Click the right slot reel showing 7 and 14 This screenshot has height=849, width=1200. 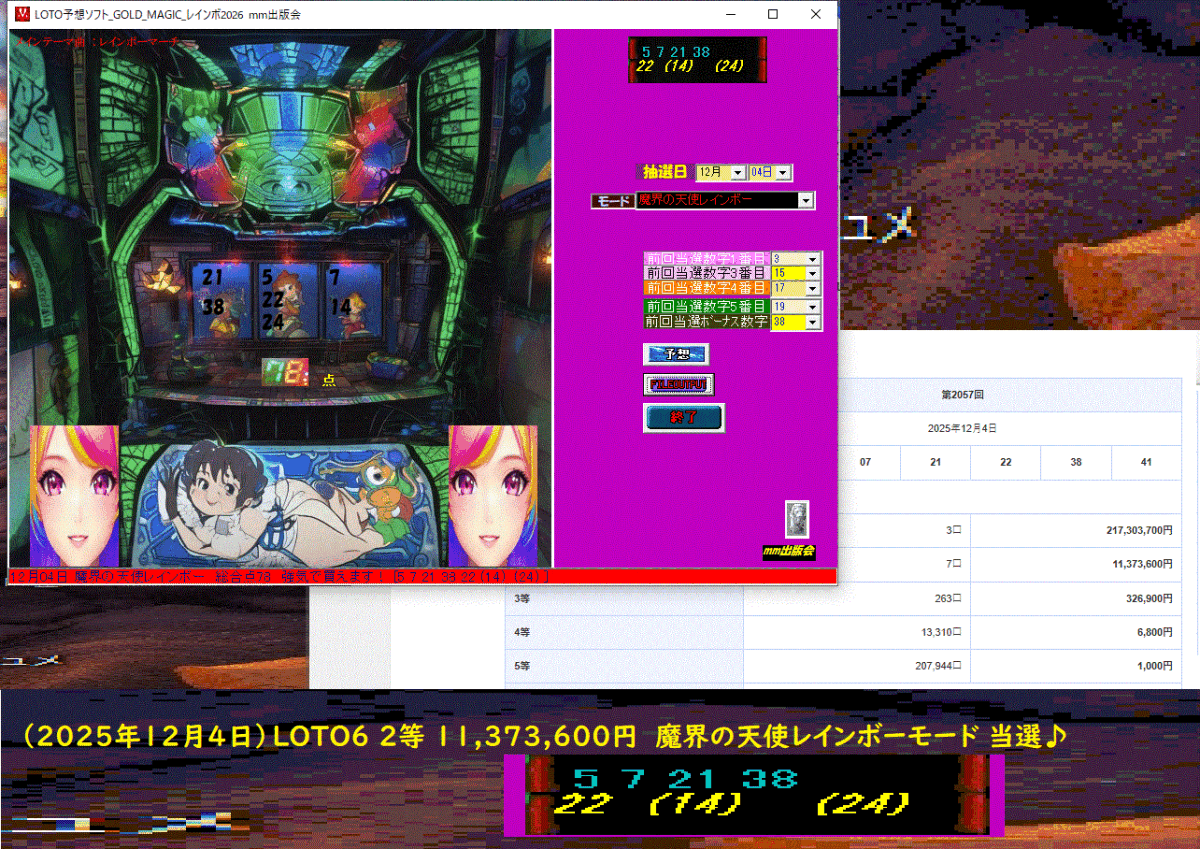pyautogui.click(x=348, y=298)
